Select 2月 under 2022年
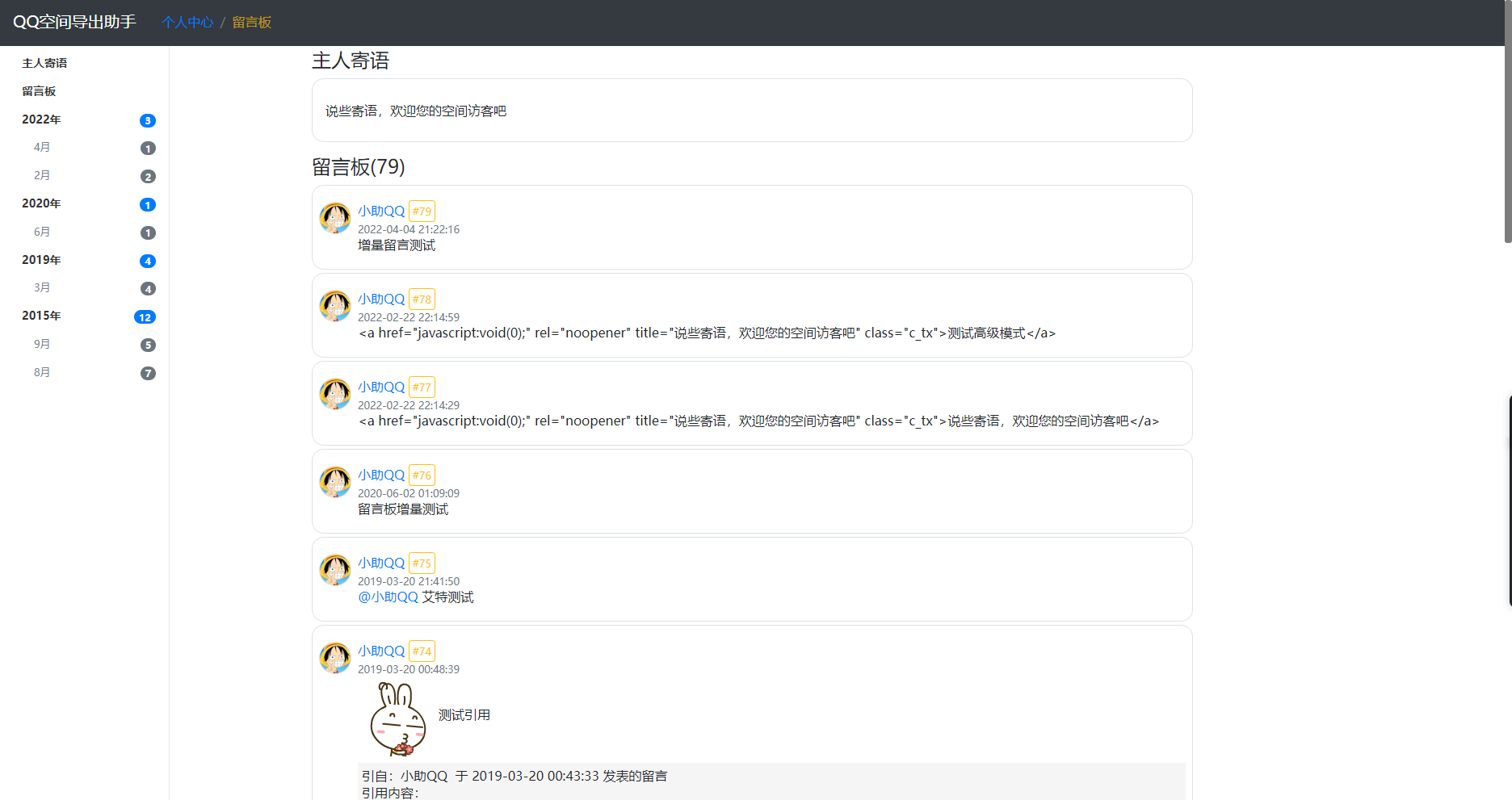 42,175
